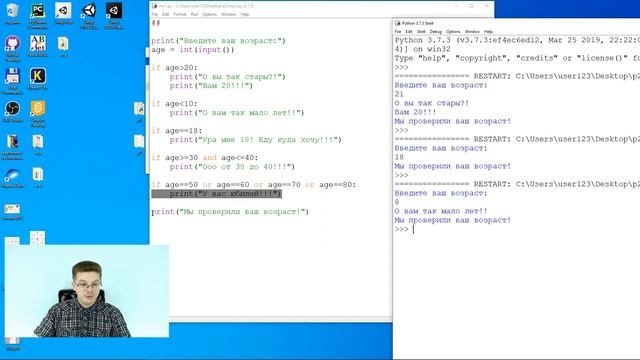Open Run menu in the editor

tap(194, 14)
